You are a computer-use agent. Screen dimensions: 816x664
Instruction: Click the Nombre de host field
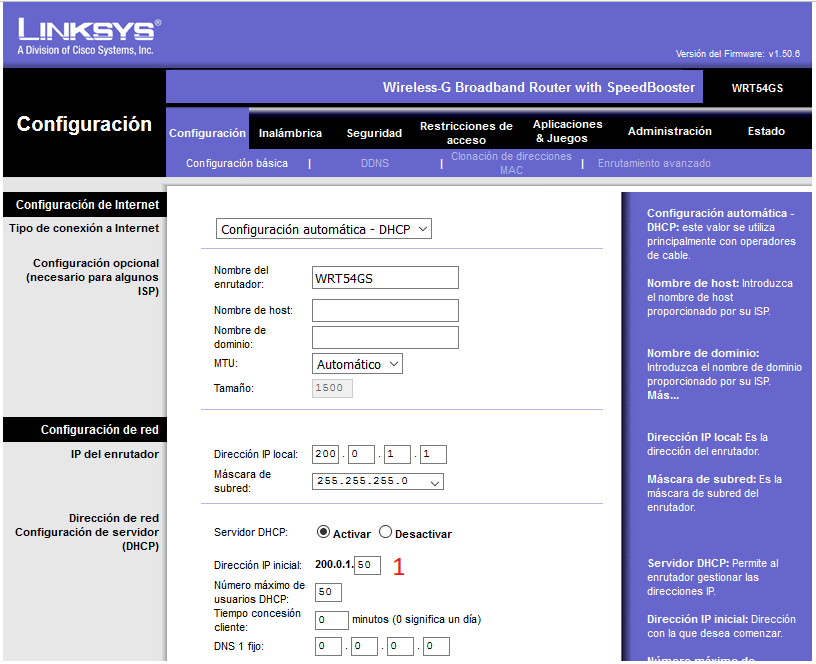[x=385, y=311]
